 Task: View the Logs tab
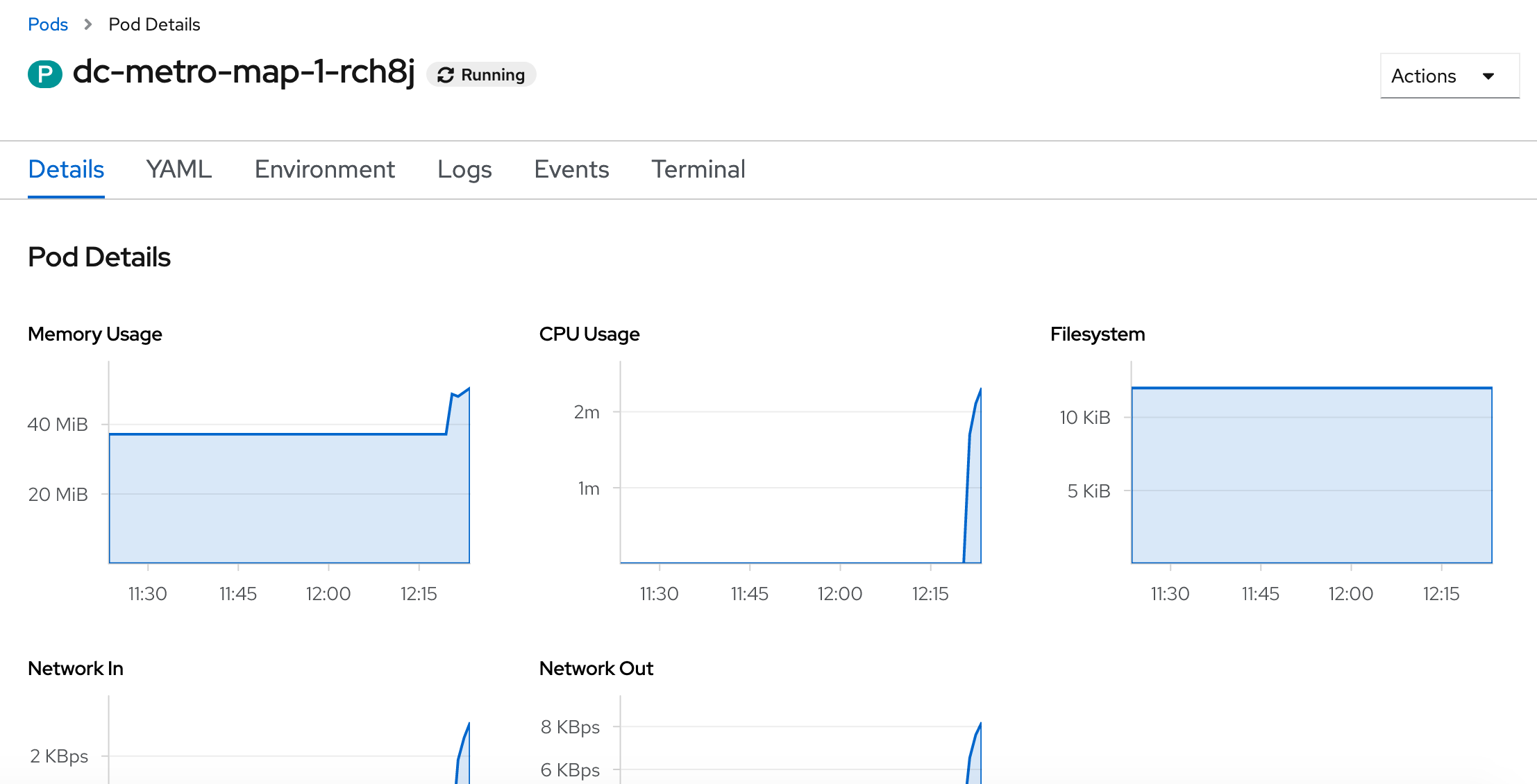pyautogui.click(x=464, y=169)
